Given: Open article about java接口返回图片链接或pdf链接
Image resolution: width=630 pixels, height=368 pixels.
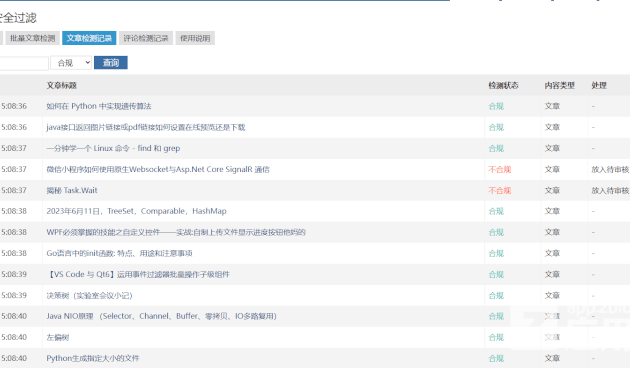Looking at the screenshot, I should [x=146, y=127].
